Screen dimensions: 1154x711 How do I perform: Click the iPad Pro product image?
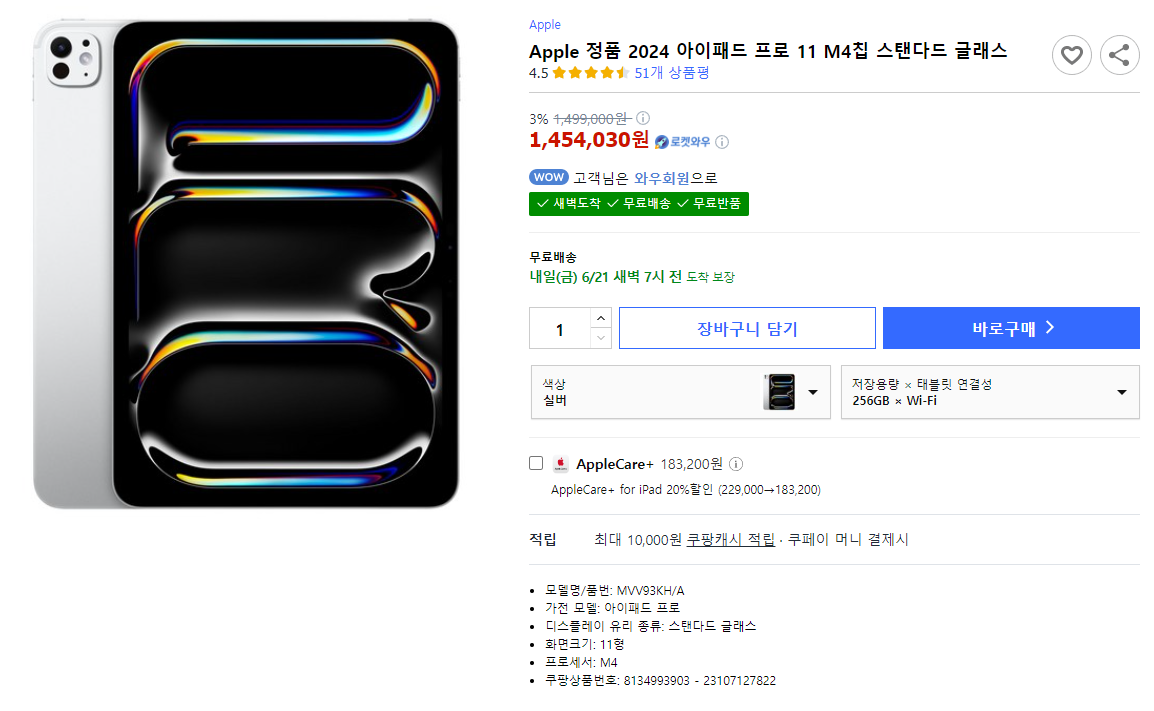click(x=247, y=265)
